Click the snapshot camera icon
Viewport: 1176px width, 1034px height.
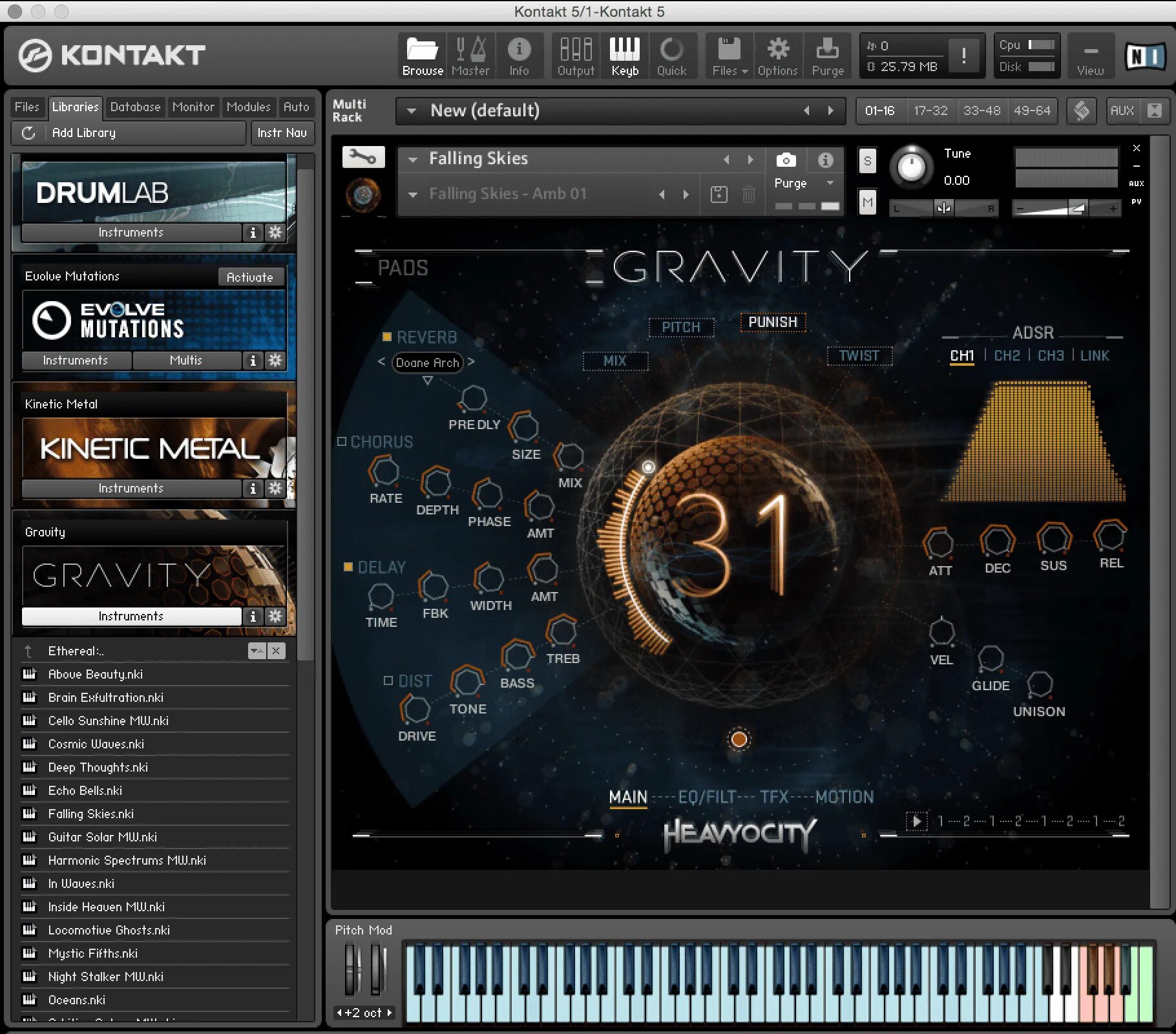[786, 160]
